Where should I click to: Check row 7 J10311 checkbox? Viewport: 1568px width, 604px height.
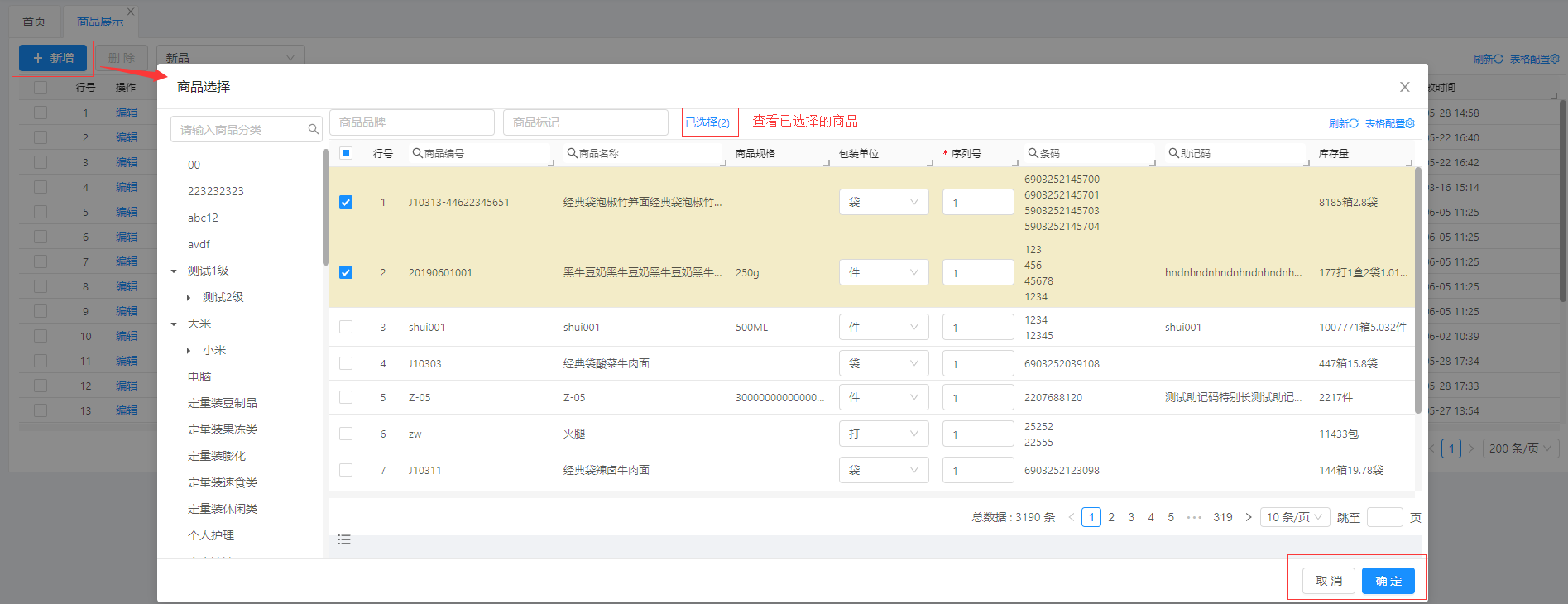click(346, 470)
